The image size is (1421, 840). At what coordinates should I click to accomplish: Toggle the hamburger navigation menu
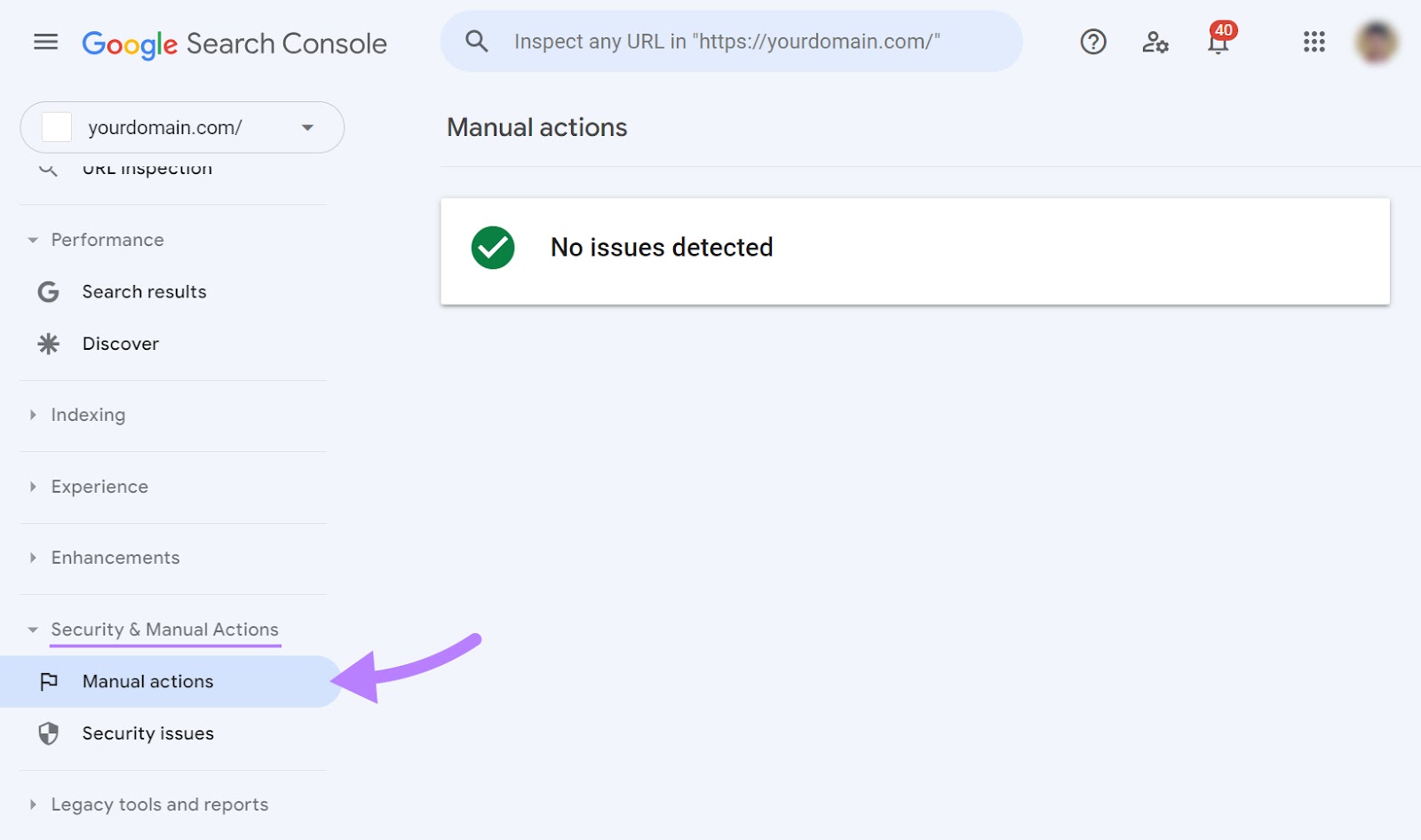point(45,42)
